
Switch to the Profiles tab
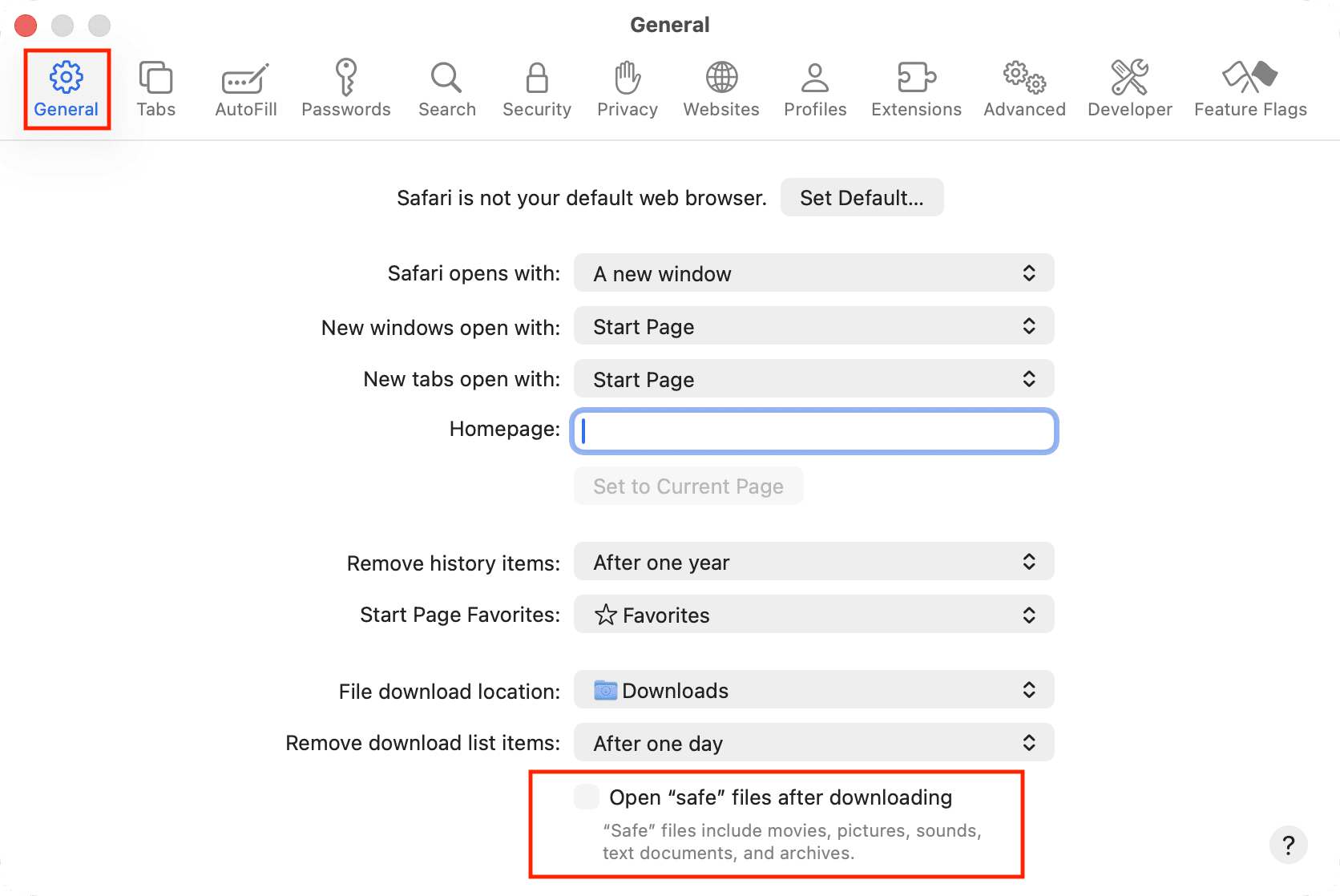pos(814,88)
